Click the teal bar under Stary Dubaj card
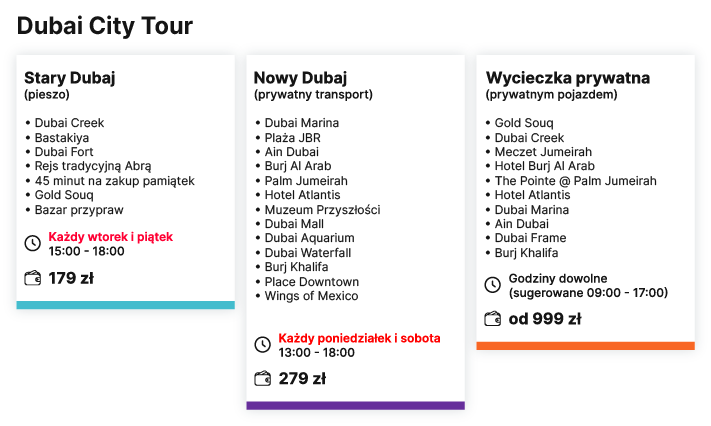Image resolution: width=711 pixels, height=426 pixels. tap(126, 305)
